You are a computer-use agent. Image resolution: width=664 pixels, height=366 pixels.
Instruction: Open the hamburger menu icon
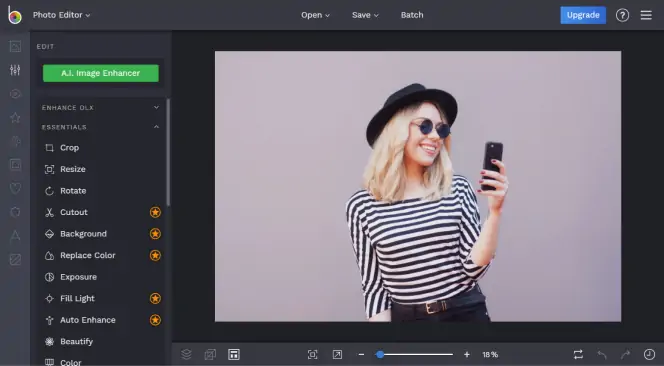coord(646,15)
